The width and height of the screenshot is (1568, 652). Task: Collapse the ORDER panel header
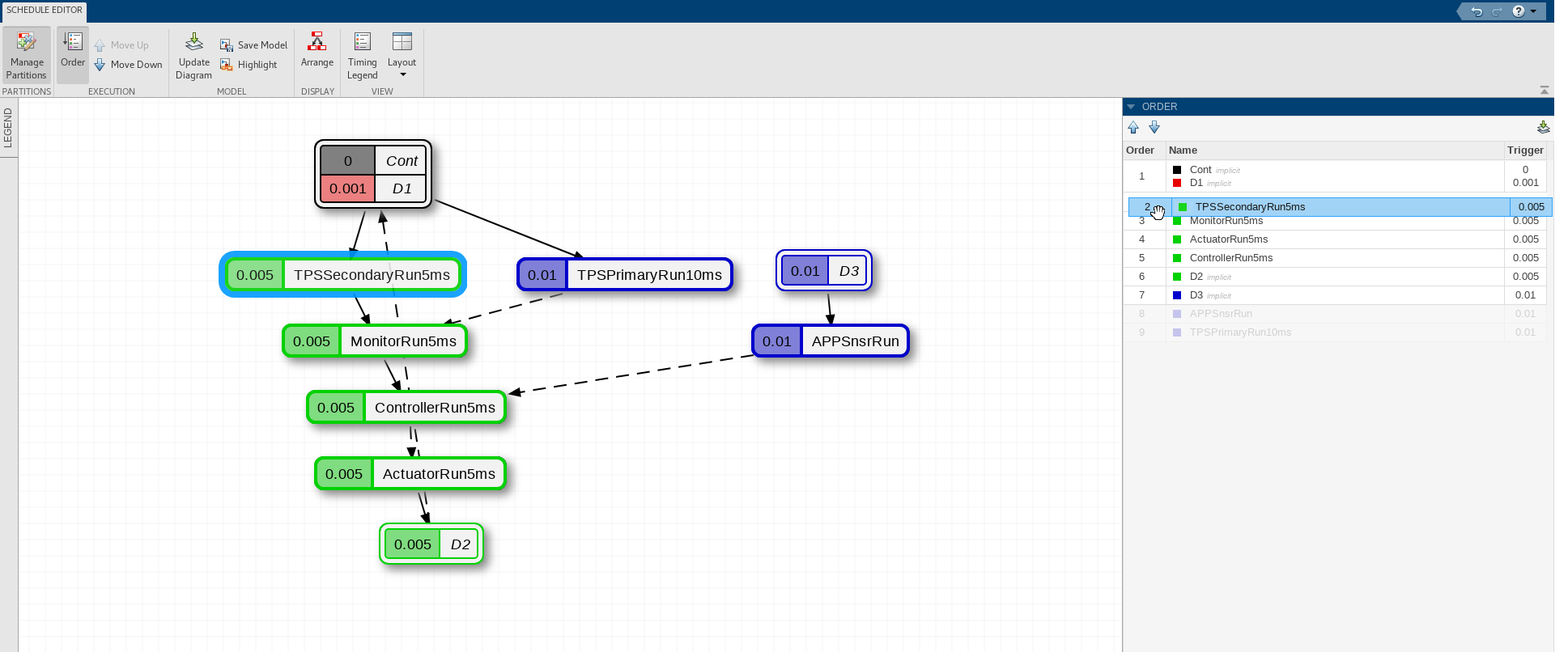pos(1131,107)
